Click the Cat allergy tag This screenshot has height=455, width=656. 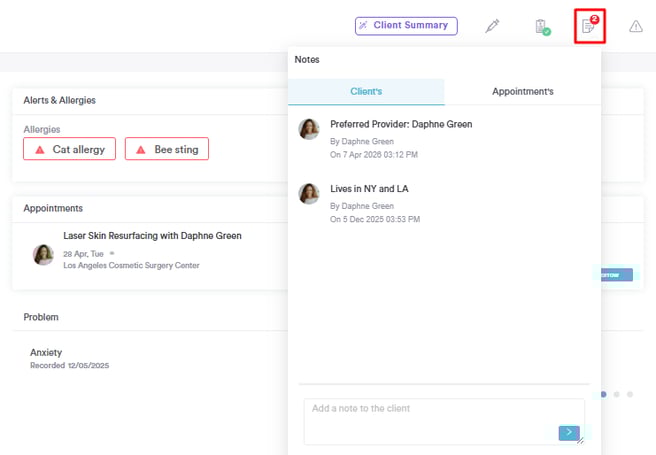pos(70,149)
